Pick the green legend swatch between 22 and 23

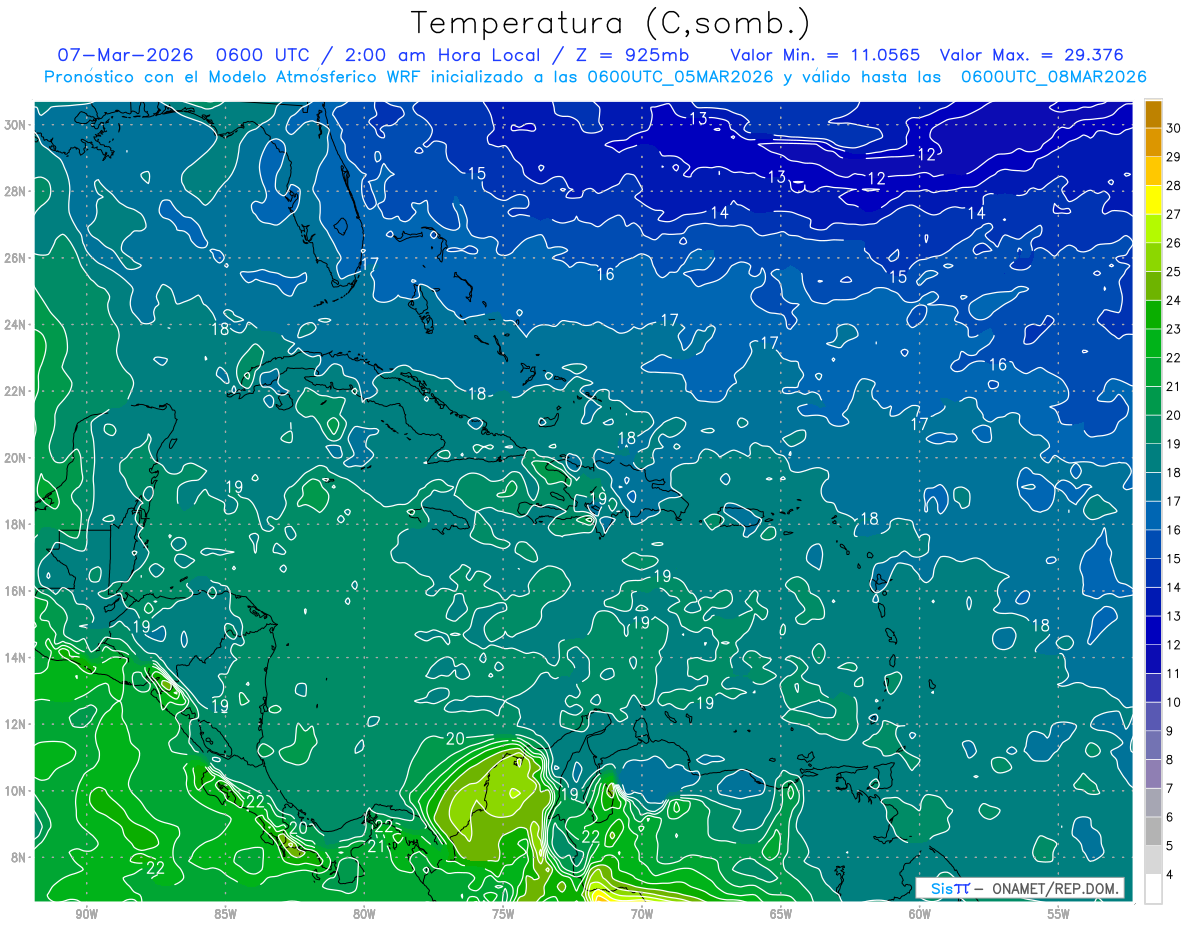point(1153,344)
